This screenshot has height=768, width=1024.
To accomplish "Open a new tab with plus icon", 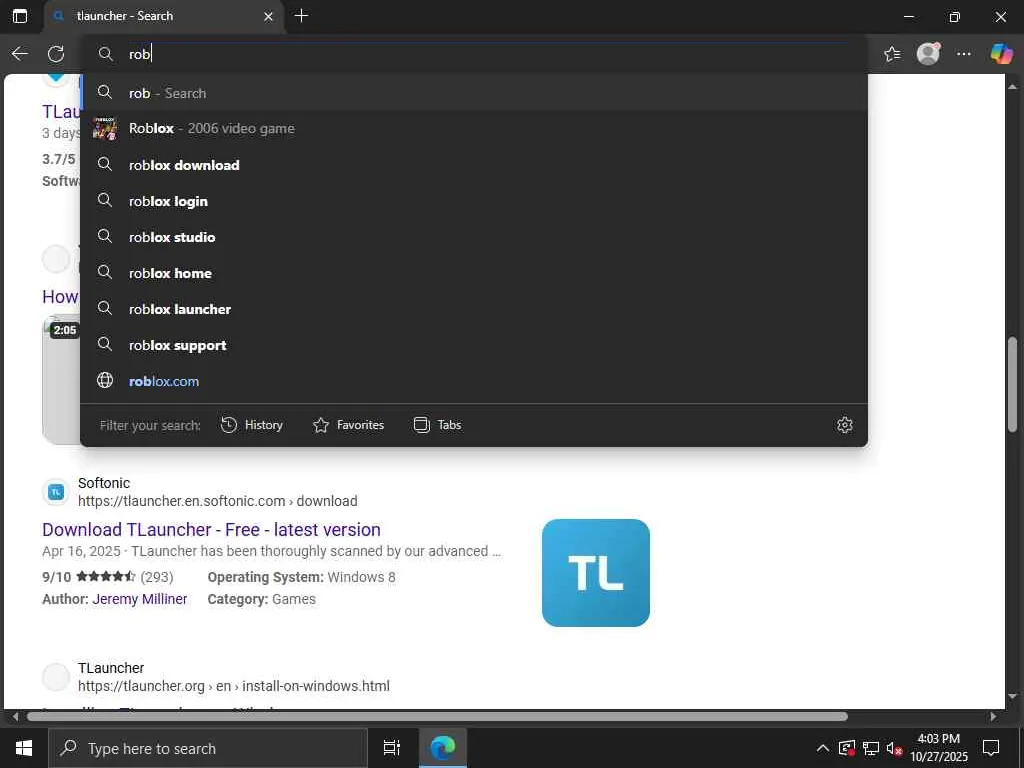I will point(301,16).
